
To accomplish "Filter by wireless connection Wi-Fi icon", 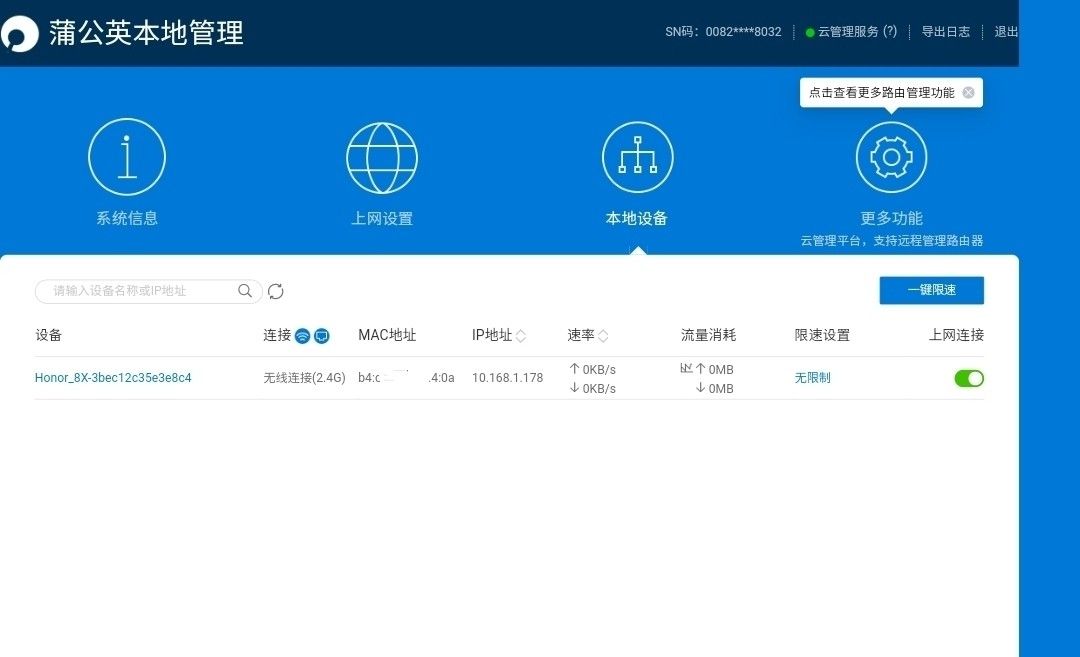I will coord(302,336).
